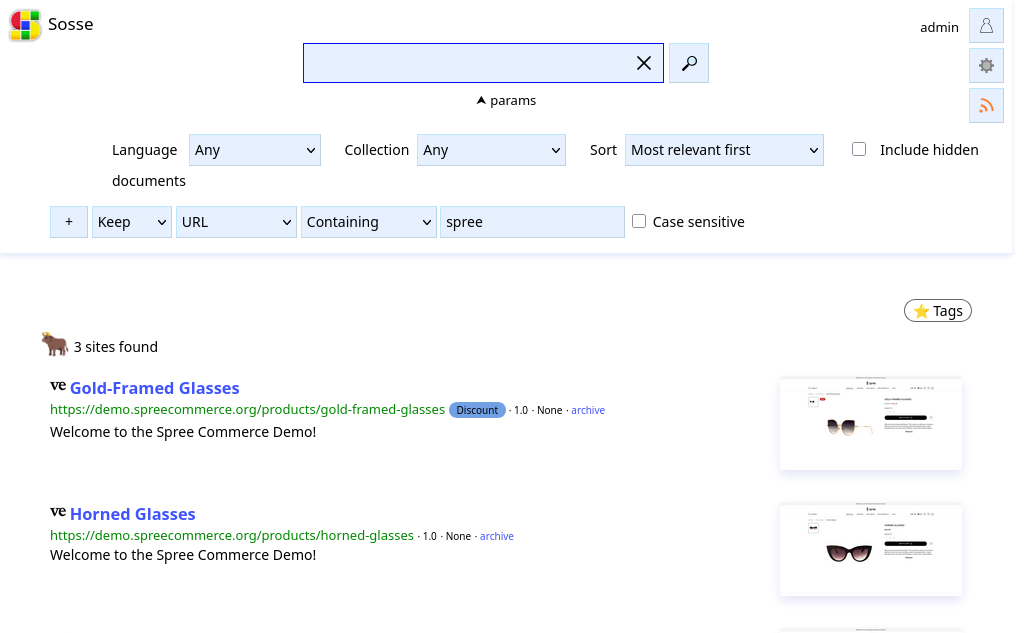Click the Sosse title text
Screen dimensions: 1024x633
tap(71, 24)
